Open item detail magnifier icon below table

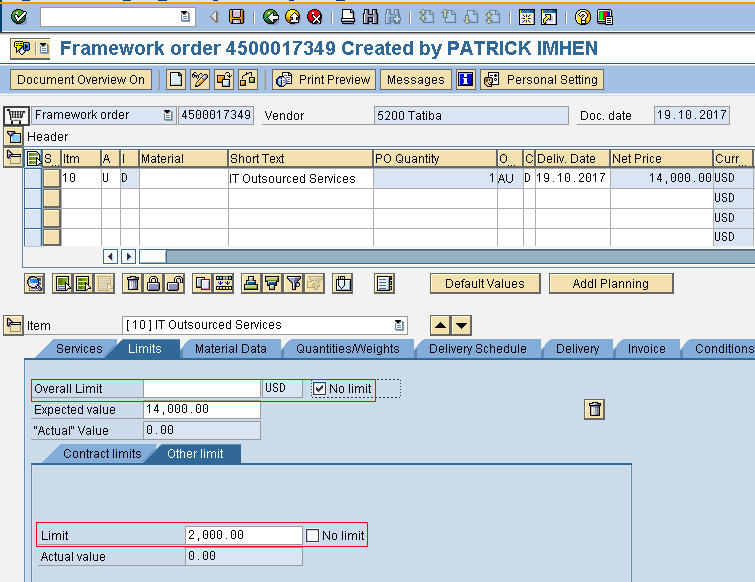point(35,284)
